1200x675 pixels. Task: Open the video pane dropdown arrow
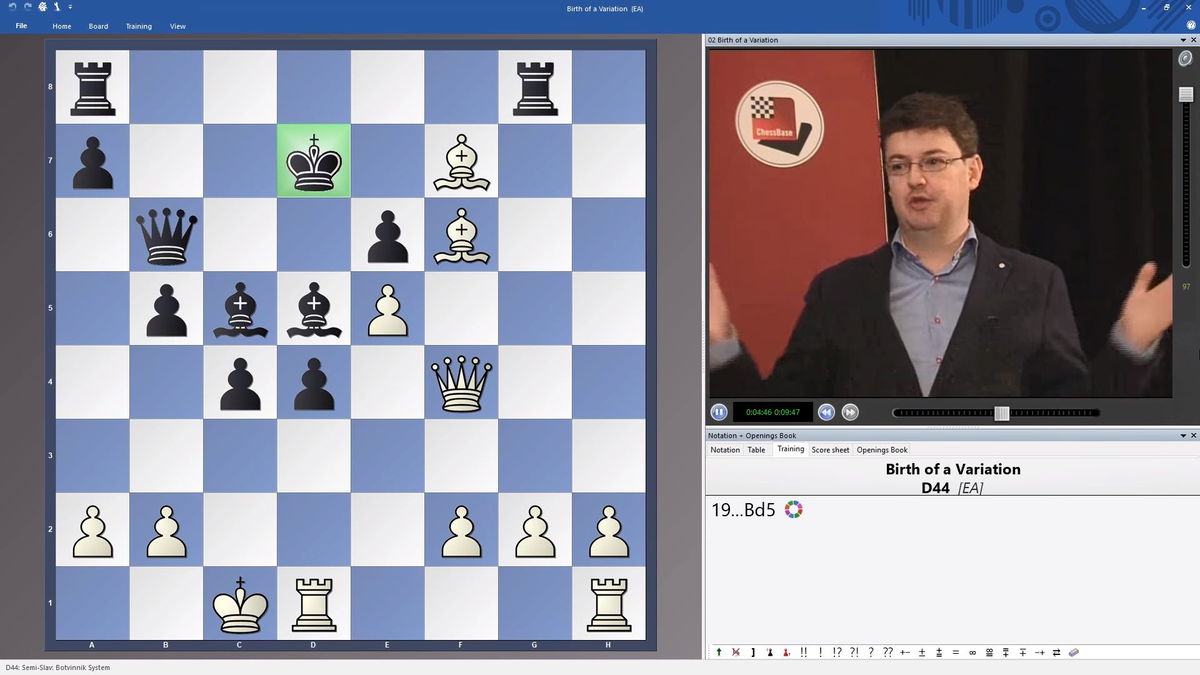1182,40
